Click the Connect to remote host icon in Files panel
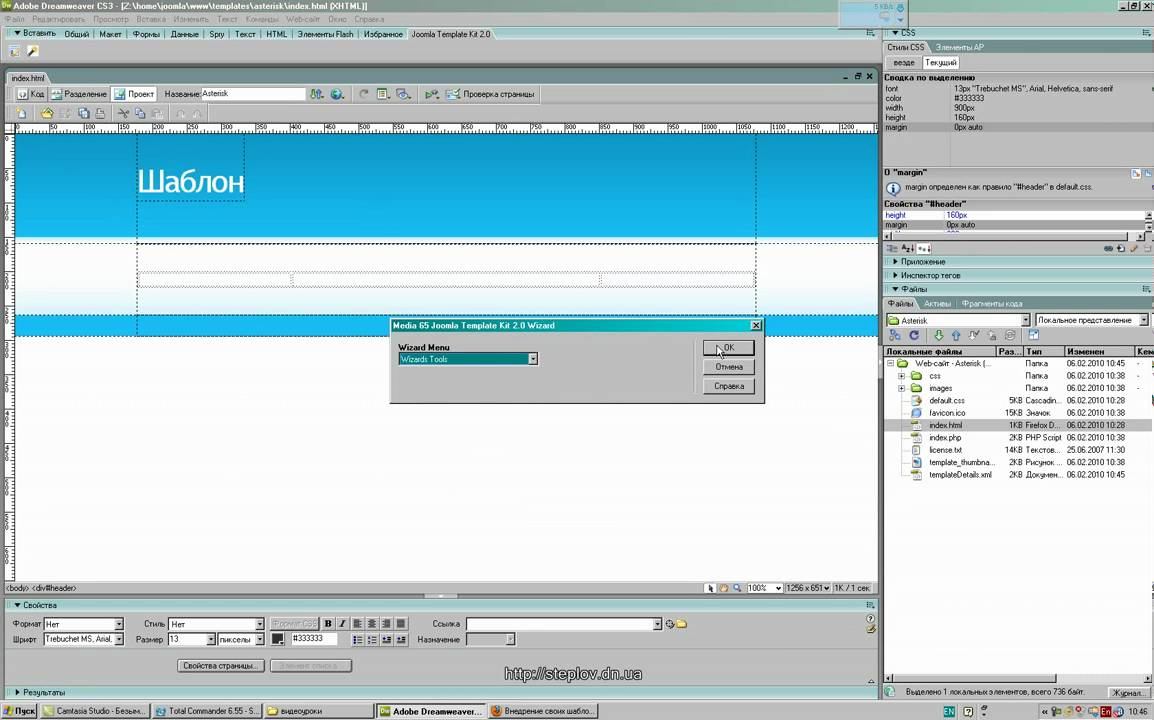This screenshot has width=1154, height=720. click(x=895, y=335)
